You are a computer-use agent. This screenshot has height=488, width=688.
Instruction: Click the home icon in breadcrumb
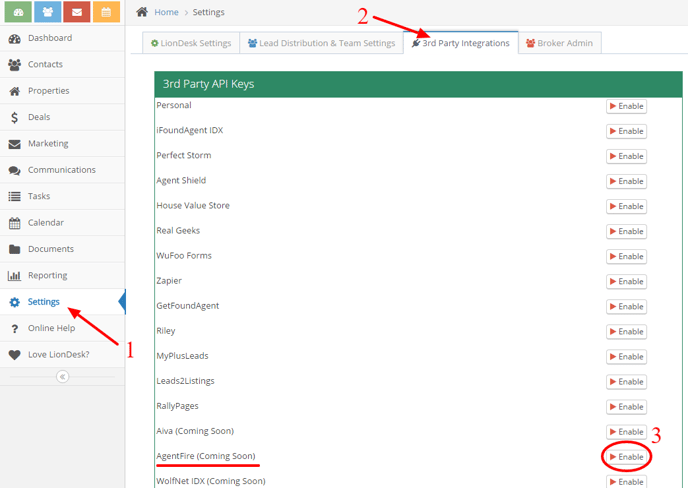click(142, 12)
